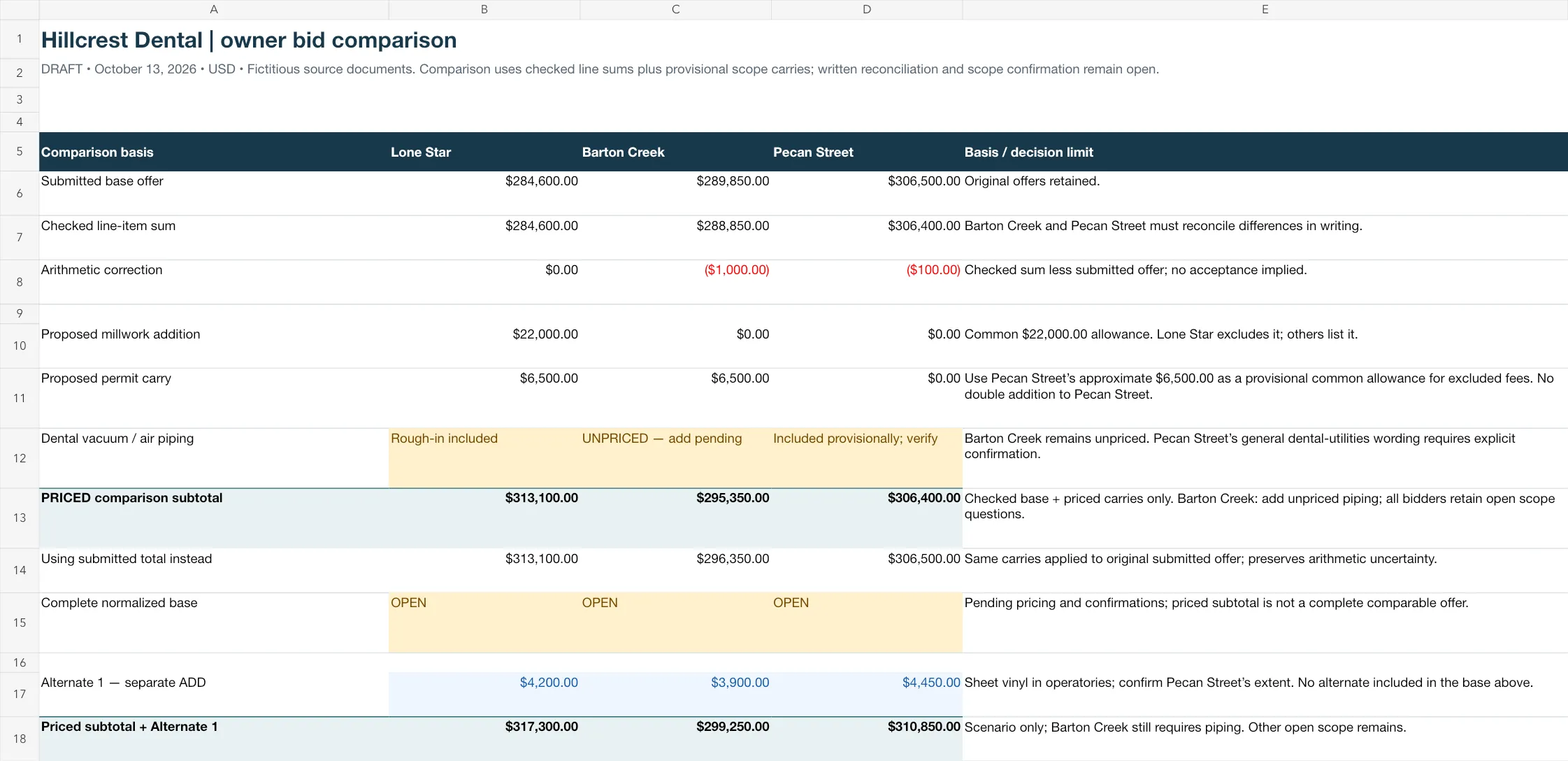Click the $3,900.00 alternate cell
This screenshot has width=1568, height=761.
pyautogui.click(x=675, y=694)
